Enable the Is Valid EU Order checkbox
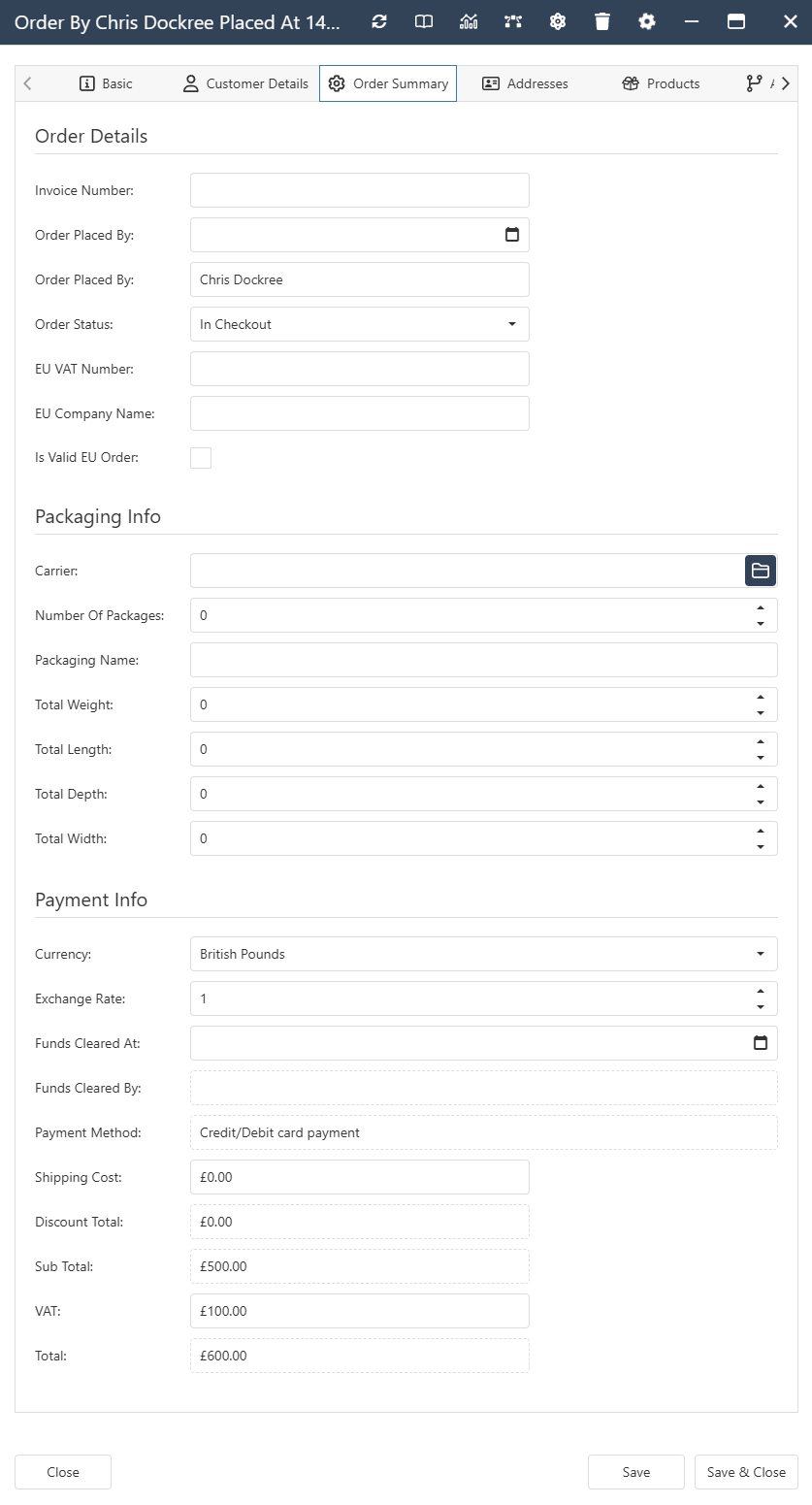Image resolution: width=812 pixels, height=1505 pixels. 201,457
